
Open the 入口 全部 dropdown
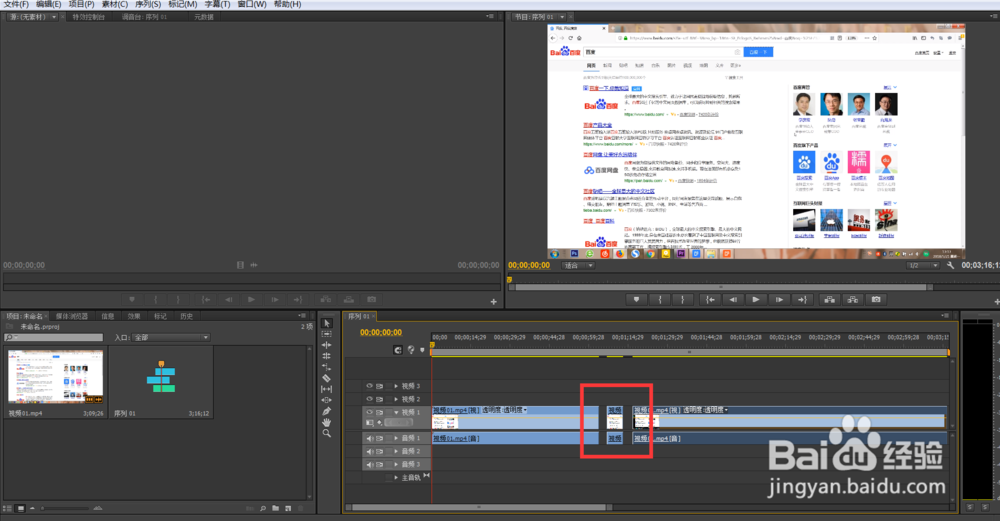pos(170,337)
